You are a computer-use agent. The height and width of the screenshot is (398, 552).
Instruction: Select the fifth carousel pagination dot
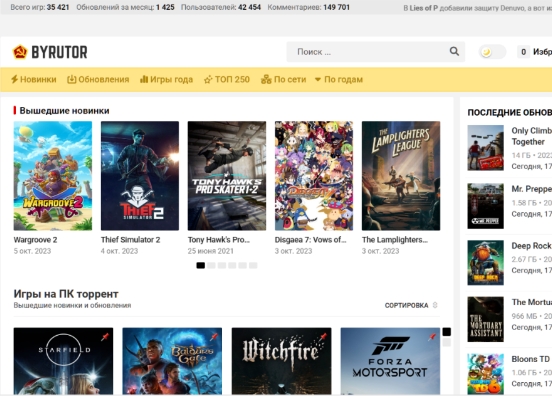pos(243,265)
